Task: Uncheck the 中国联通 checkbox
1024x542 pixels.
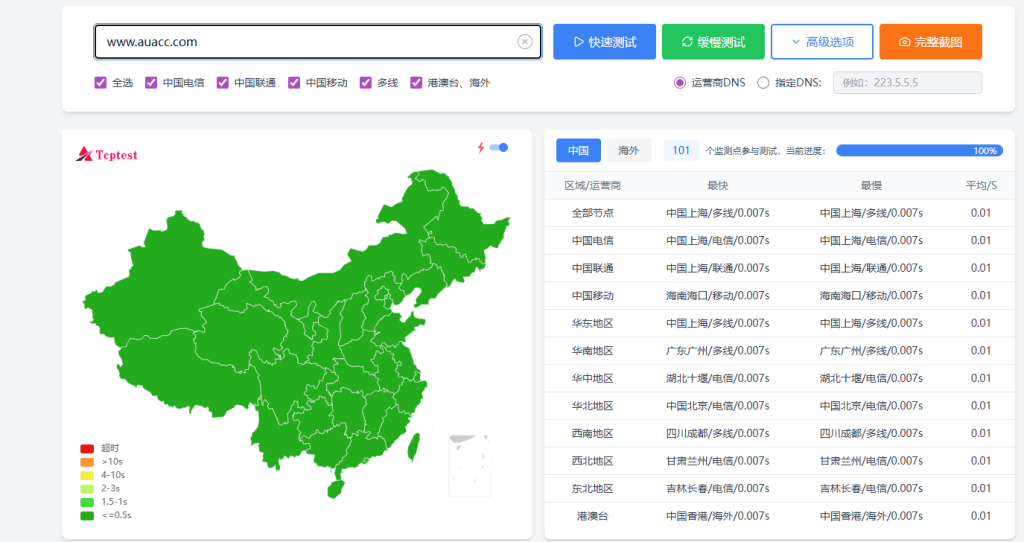Action: 223,82
